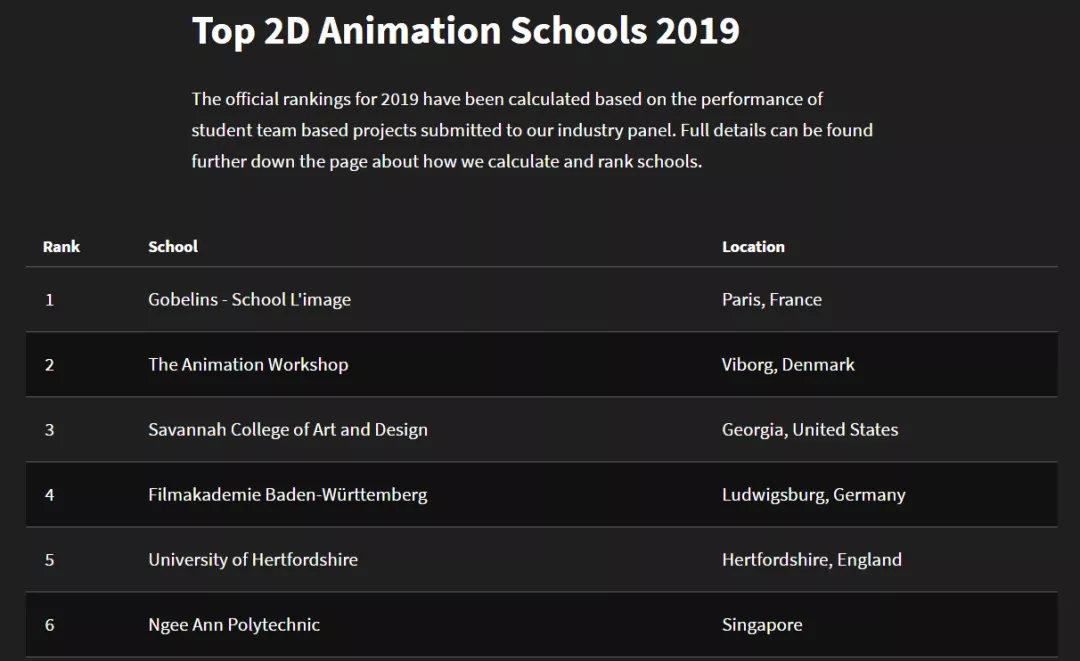The image size is (1080, 661).
Task: Click the Singapore location cell
Action: [762, 625]
